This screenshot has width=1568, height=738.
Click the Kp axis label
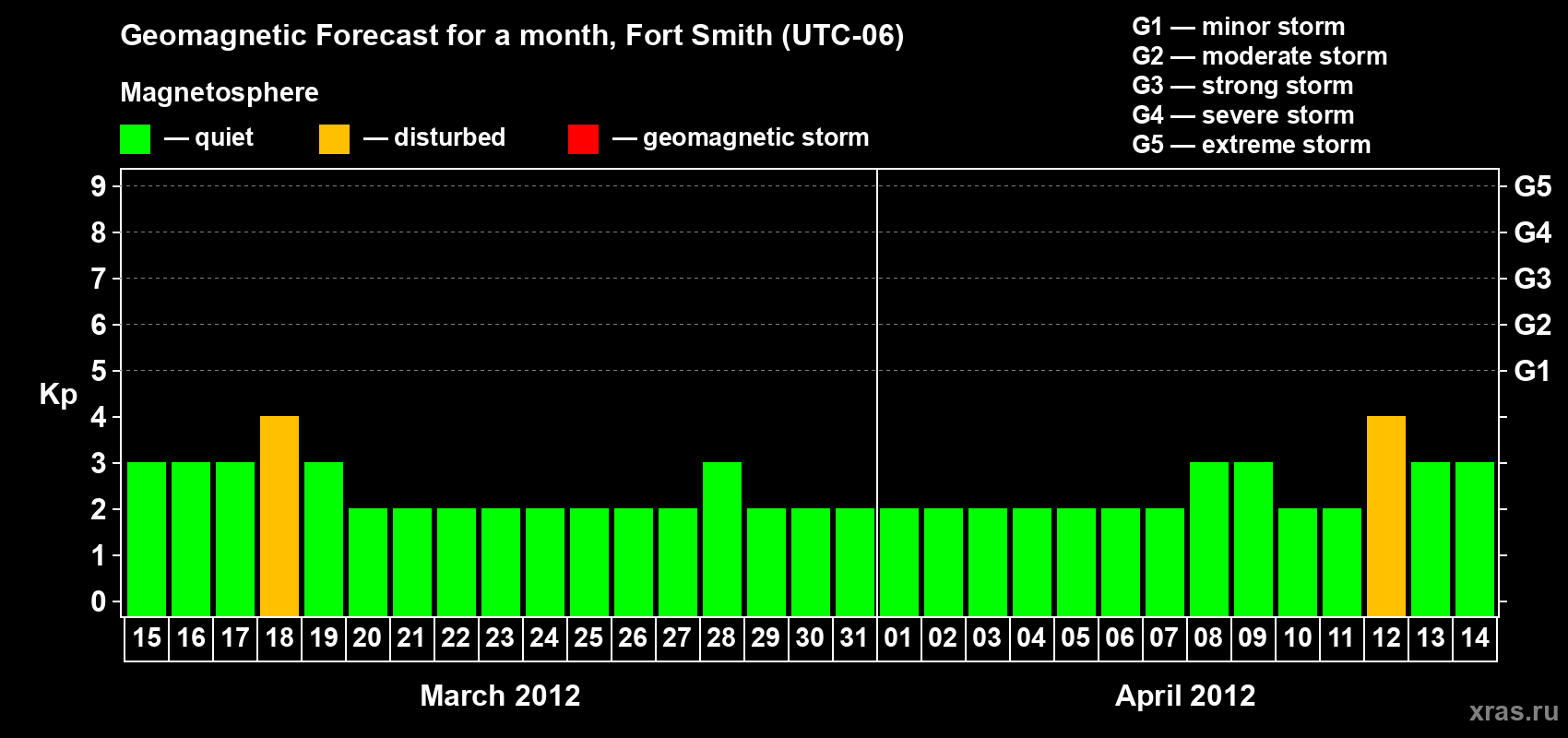point(58,395)
